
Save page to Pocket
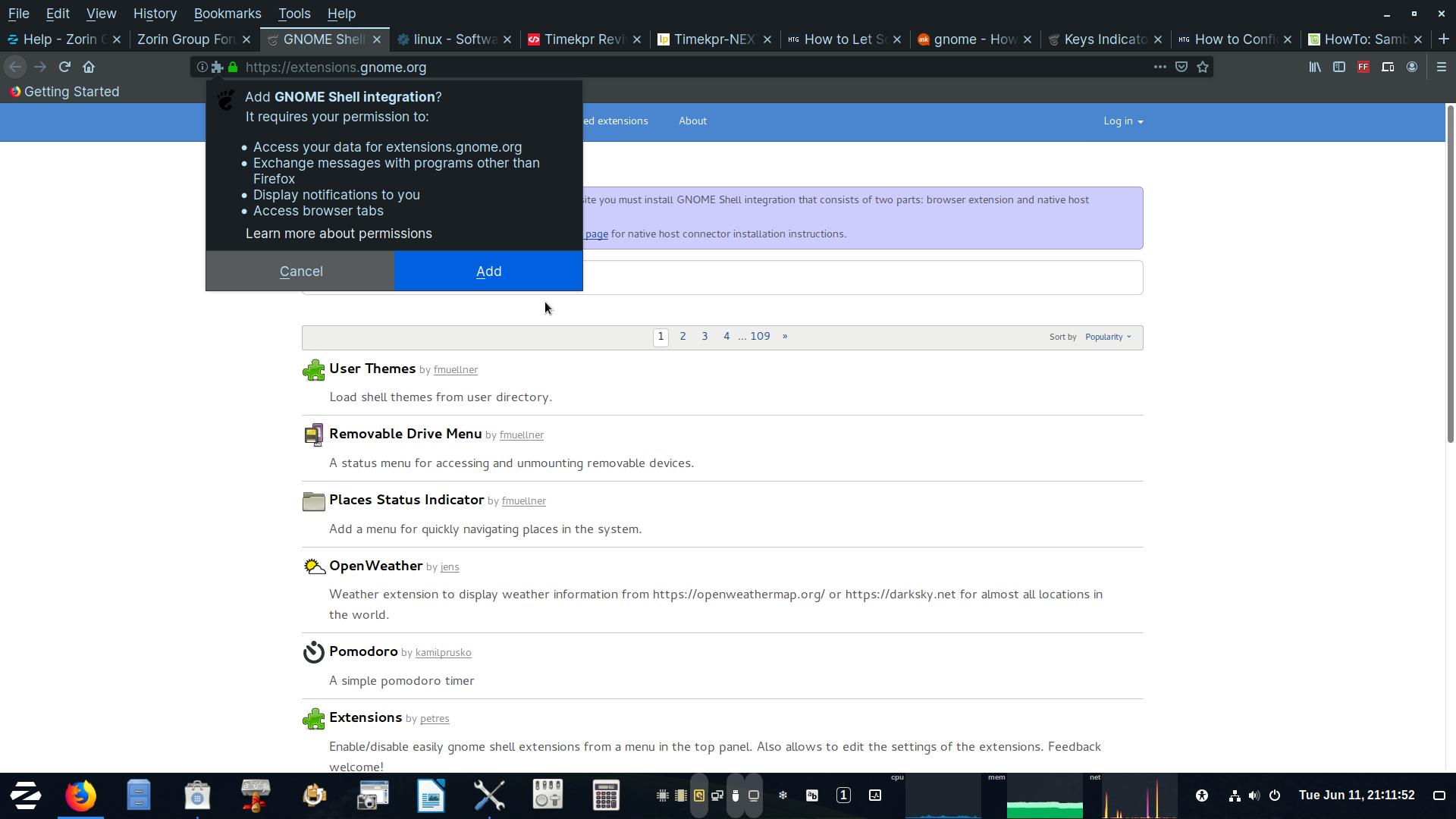tap(1181, 67)
